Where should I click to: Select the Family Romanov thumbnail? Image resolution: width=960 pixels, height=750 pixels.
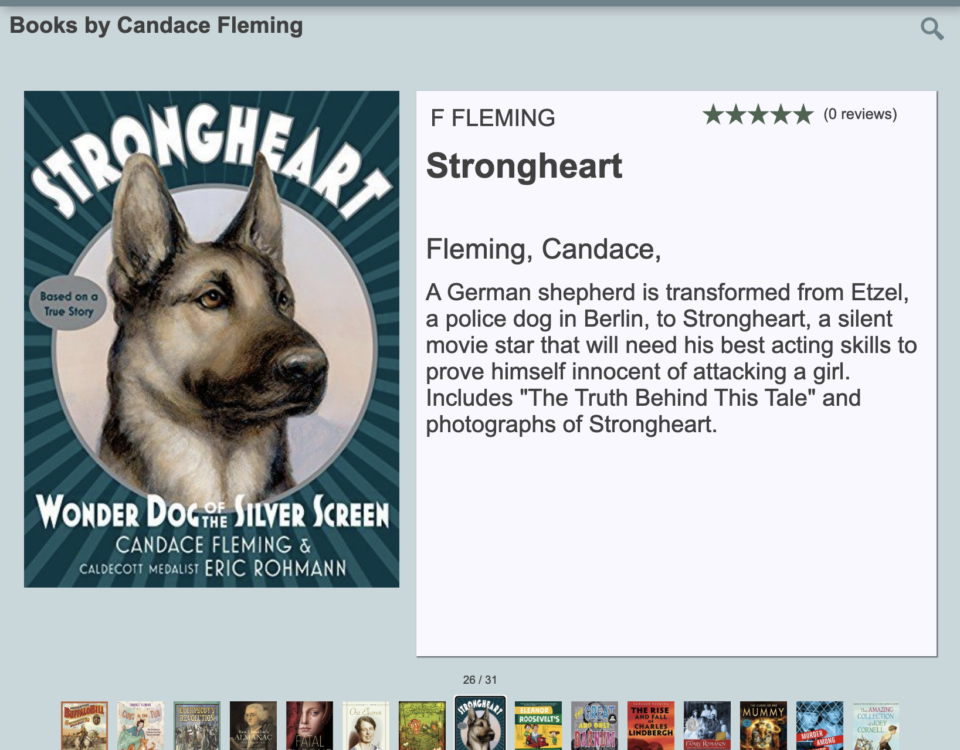(x=707, y=726)
